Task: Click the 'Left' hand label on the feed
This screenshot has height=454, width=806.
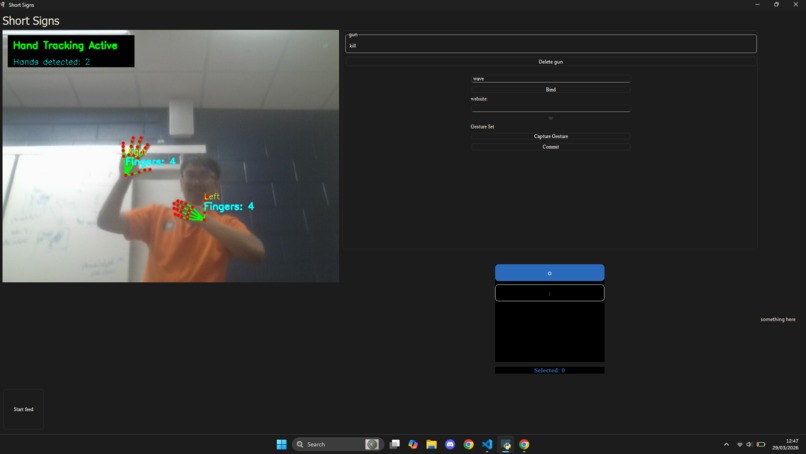Action: [212, 196]
